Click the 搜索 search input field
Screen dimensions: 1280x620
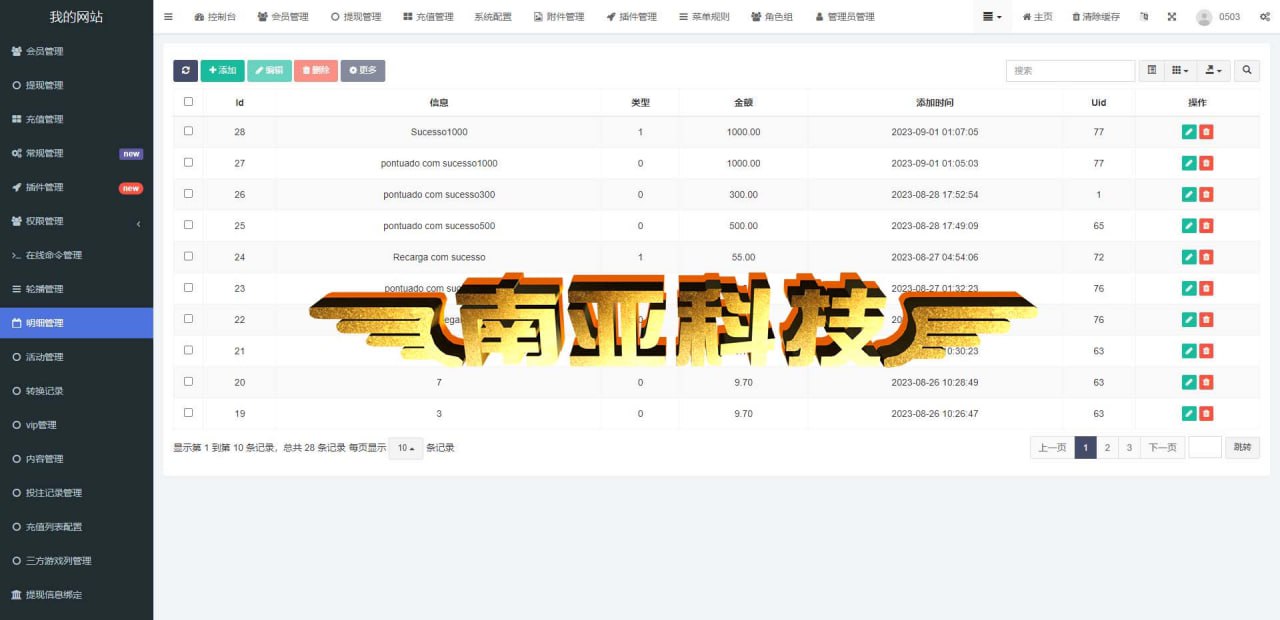[x=1070, y=70]
